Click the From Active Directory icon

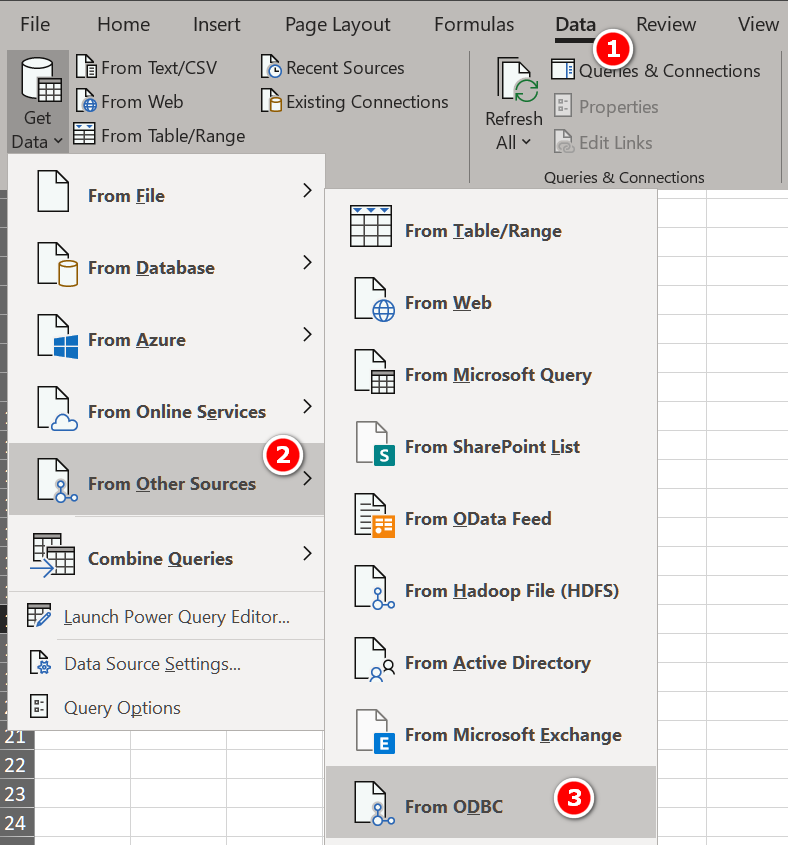tap(375, 660)
